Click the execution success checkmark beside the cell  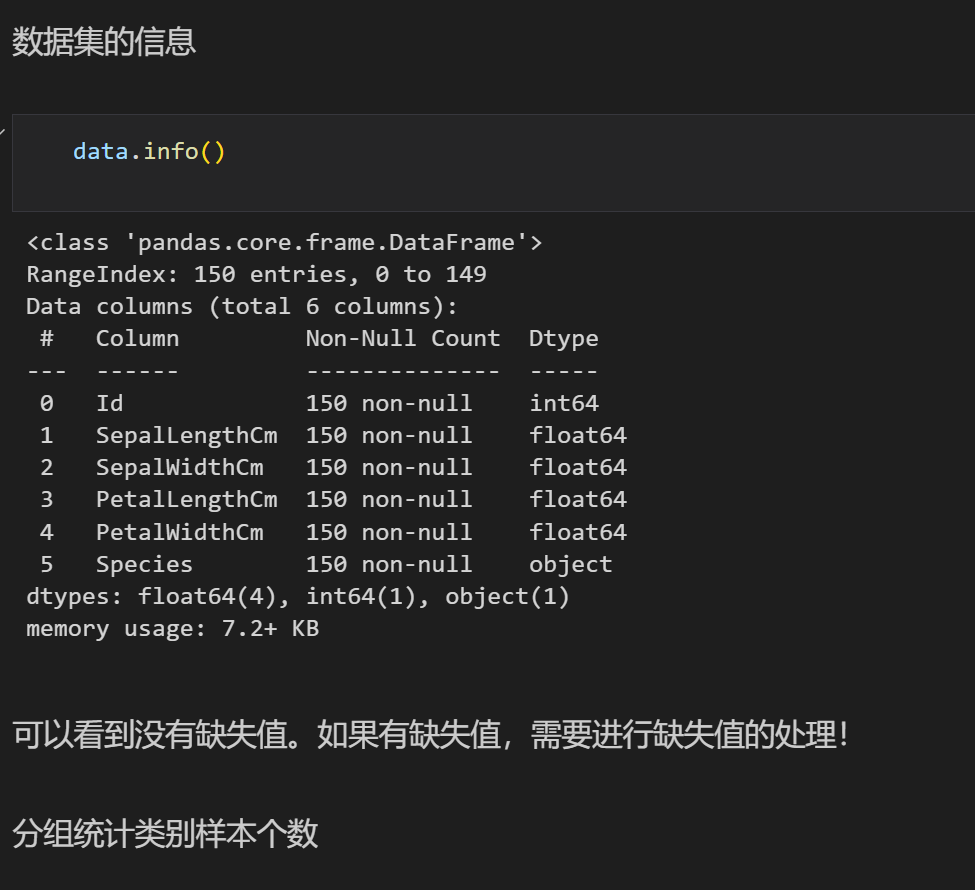click(2, 131)
